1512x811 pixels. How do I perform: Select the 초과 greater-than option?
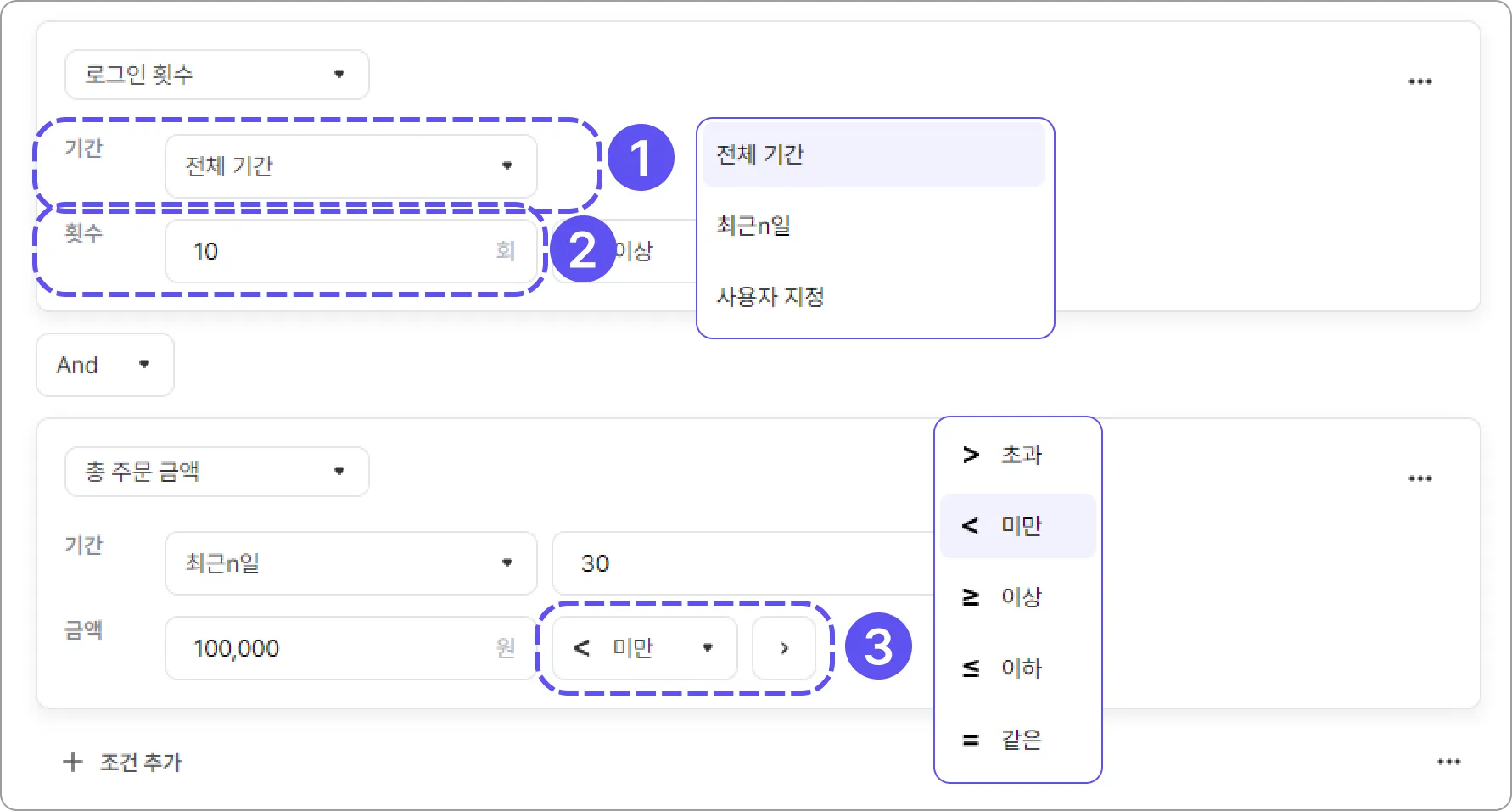[1017, 455]
